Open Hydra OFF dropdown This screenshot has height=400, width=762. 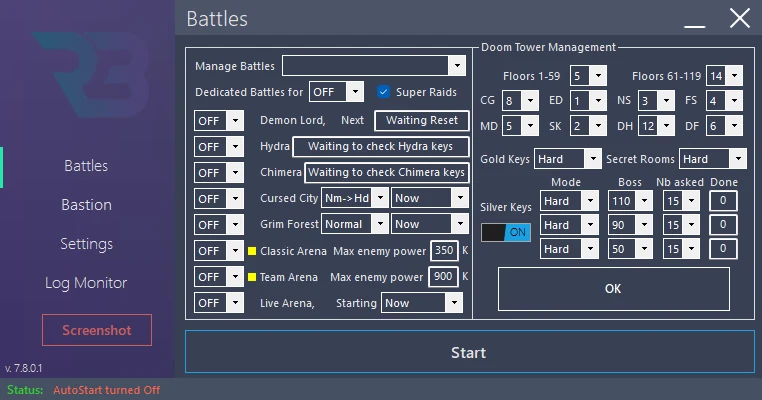coord(219,147)
